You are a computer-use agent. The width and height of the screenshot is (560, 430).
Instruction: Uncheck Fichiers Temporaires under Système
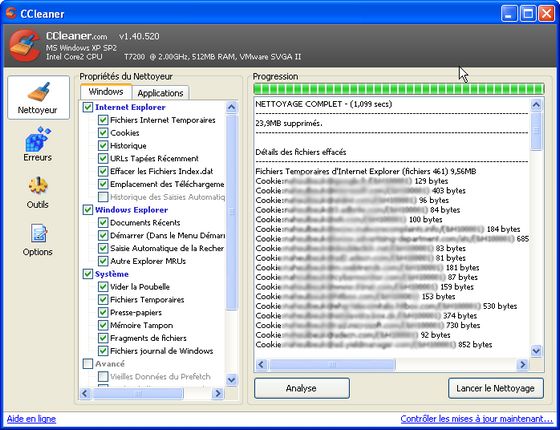[x=103, y=300]
